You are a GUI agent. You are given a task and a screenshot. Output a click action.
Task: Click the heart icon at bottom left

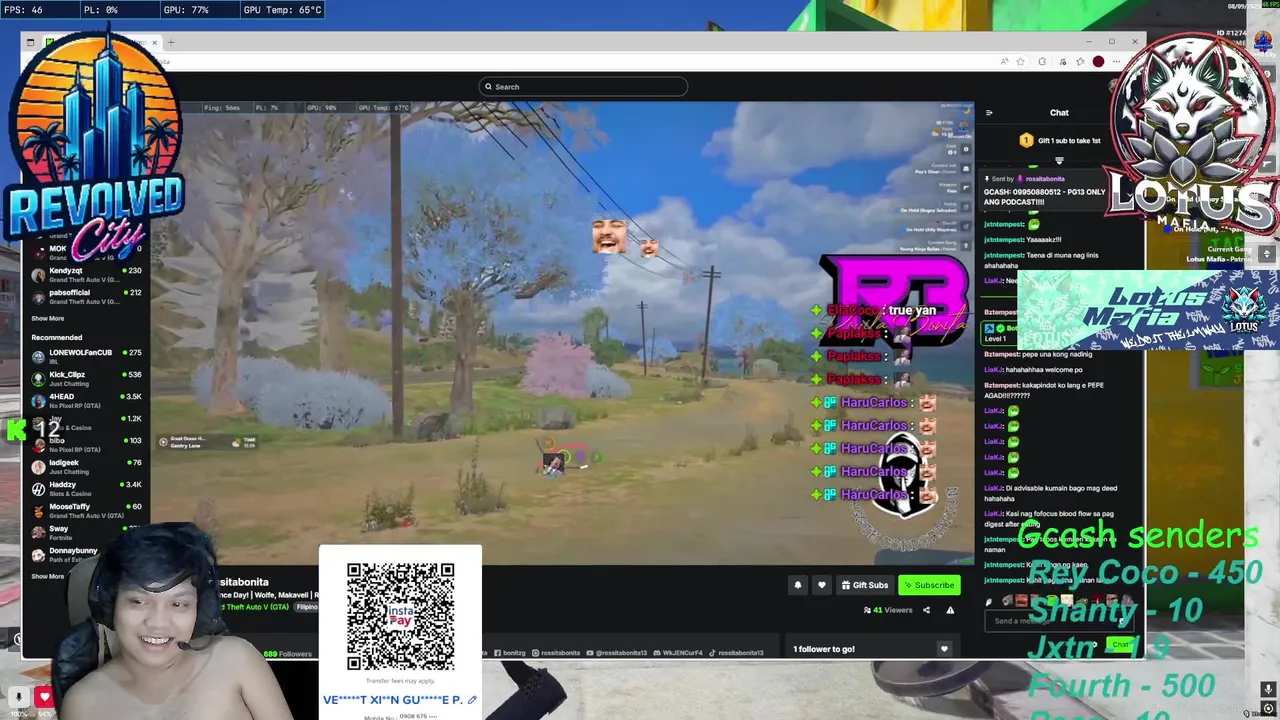tap(44, 697)
